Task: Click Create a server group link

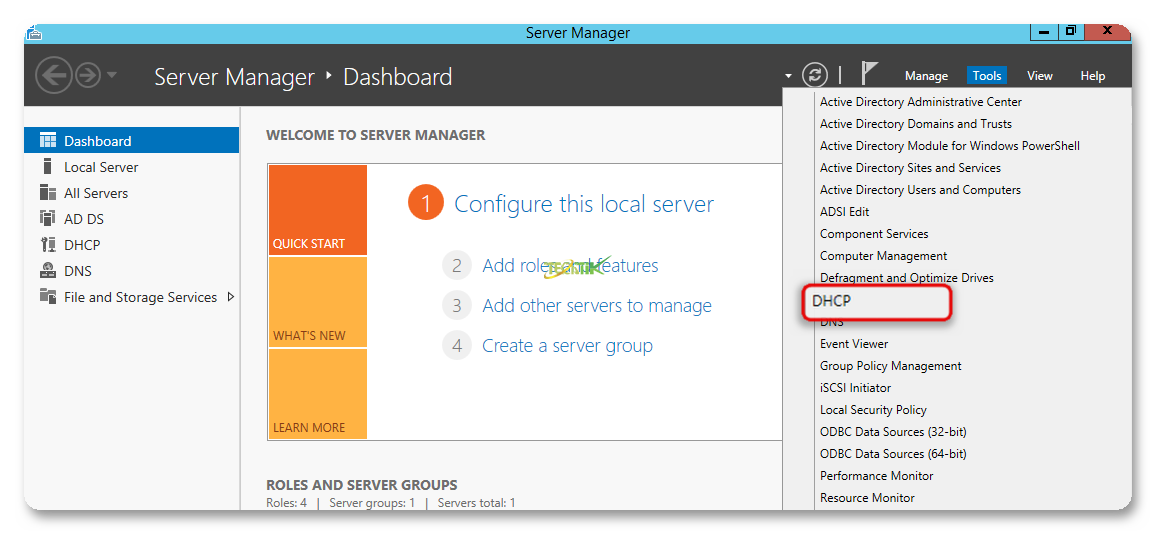Action: tap(567, 346)
